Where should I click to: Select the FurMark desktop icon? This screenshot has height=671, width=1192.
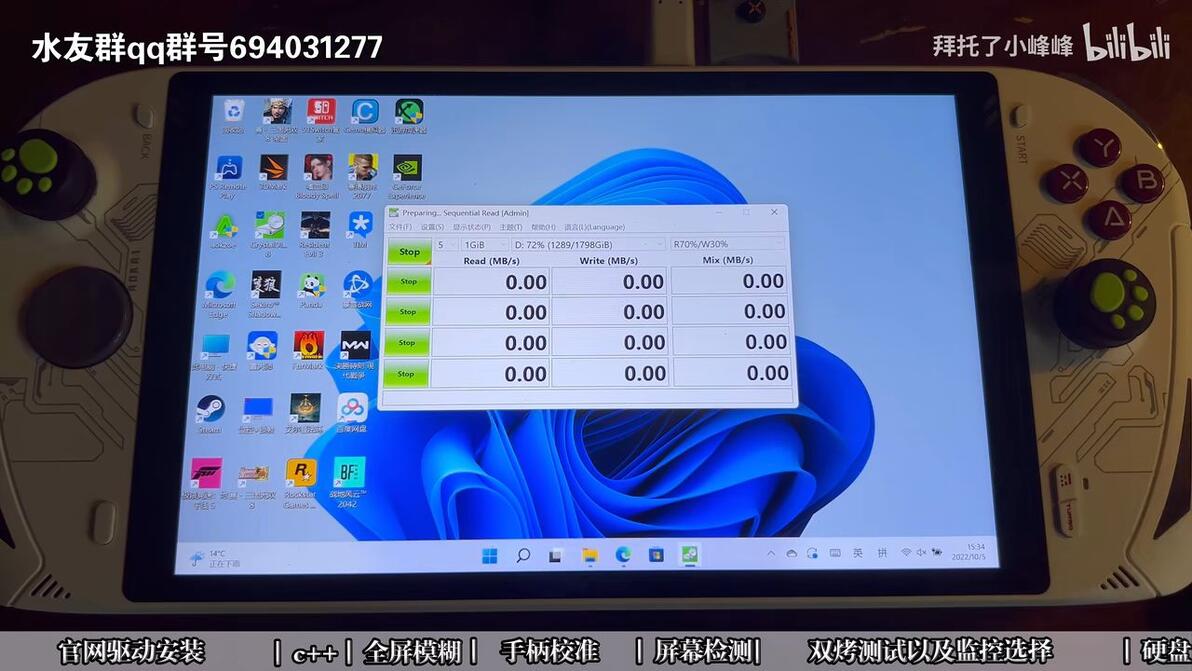pyautogui.click(x=309, y=351)
